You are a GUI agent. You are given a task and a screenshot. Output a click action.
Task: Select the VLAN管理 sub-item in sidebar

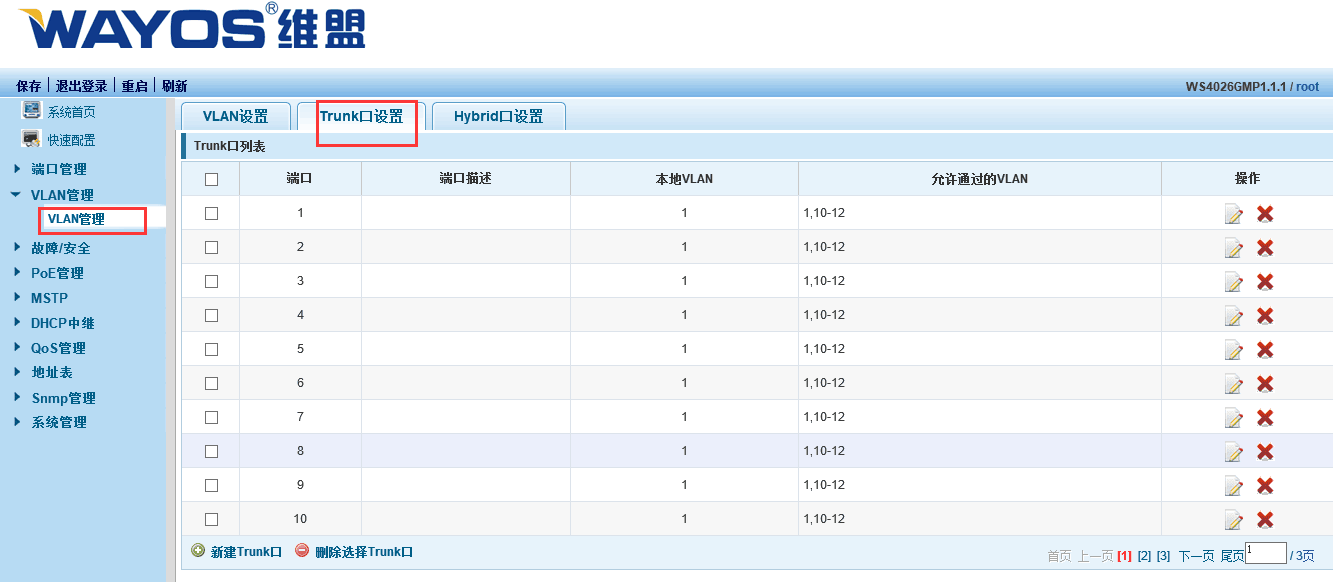pyautogui.click(x=76, y=219)
